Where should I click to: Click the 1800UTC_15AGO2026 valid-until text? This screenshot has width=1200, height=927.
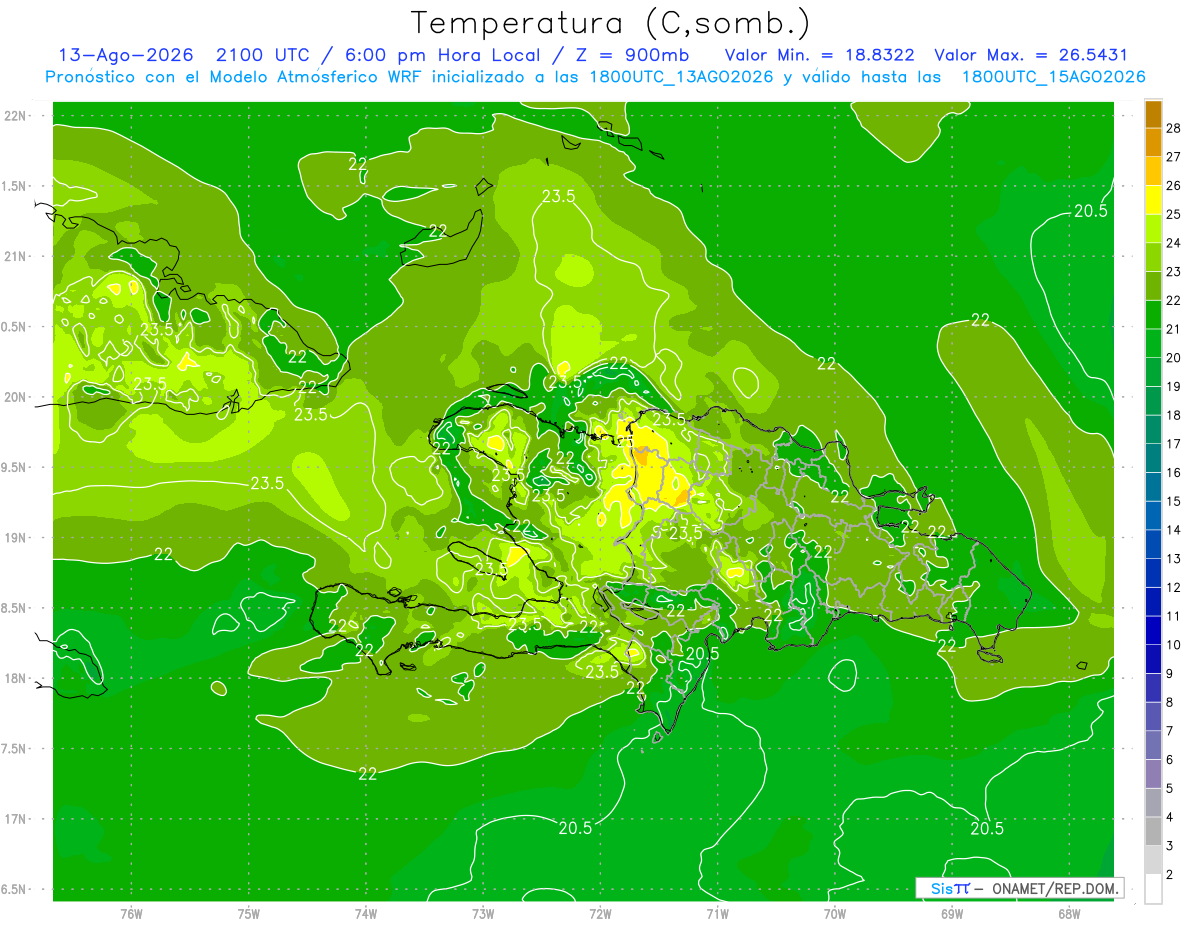point(1053,77)
